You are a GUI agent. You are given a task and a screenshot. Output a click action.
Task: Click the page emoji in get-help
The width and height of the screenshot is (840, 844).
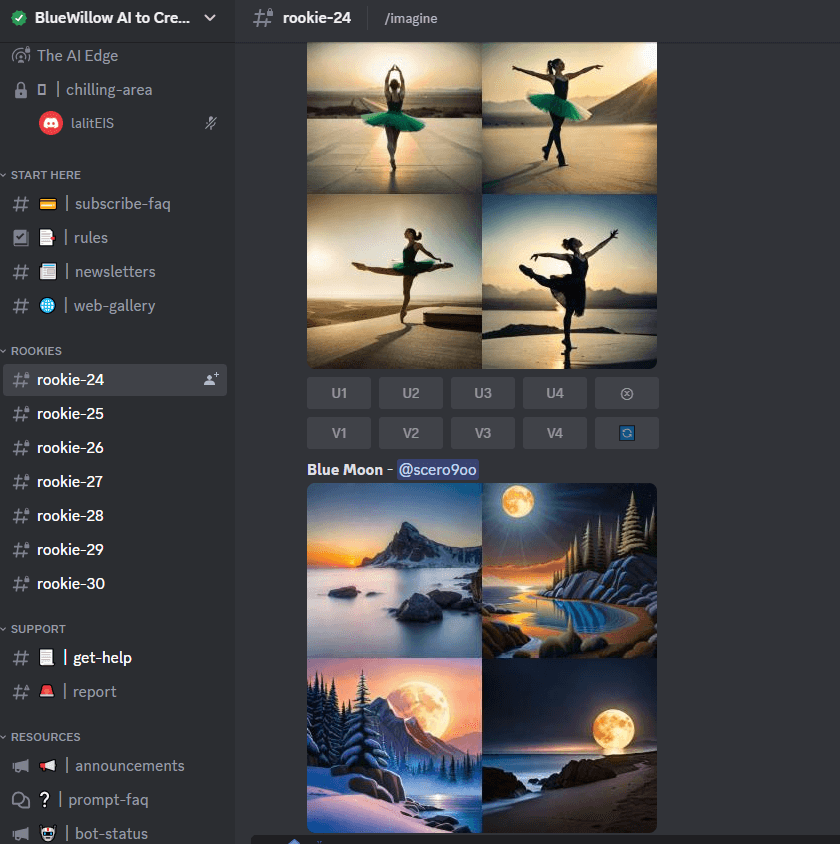[x=47, y=658]
